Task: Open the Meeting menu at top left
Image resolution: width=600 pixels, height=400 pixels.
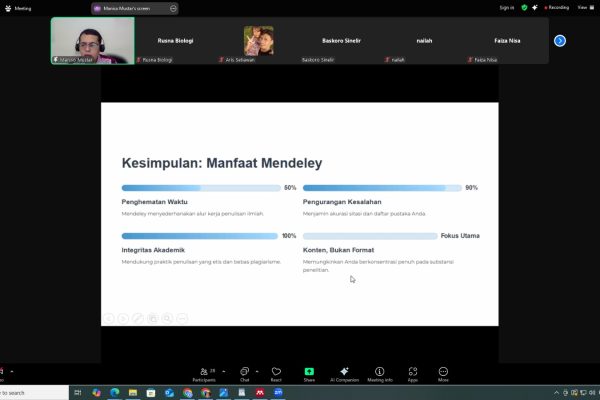Action: [18, 8]
